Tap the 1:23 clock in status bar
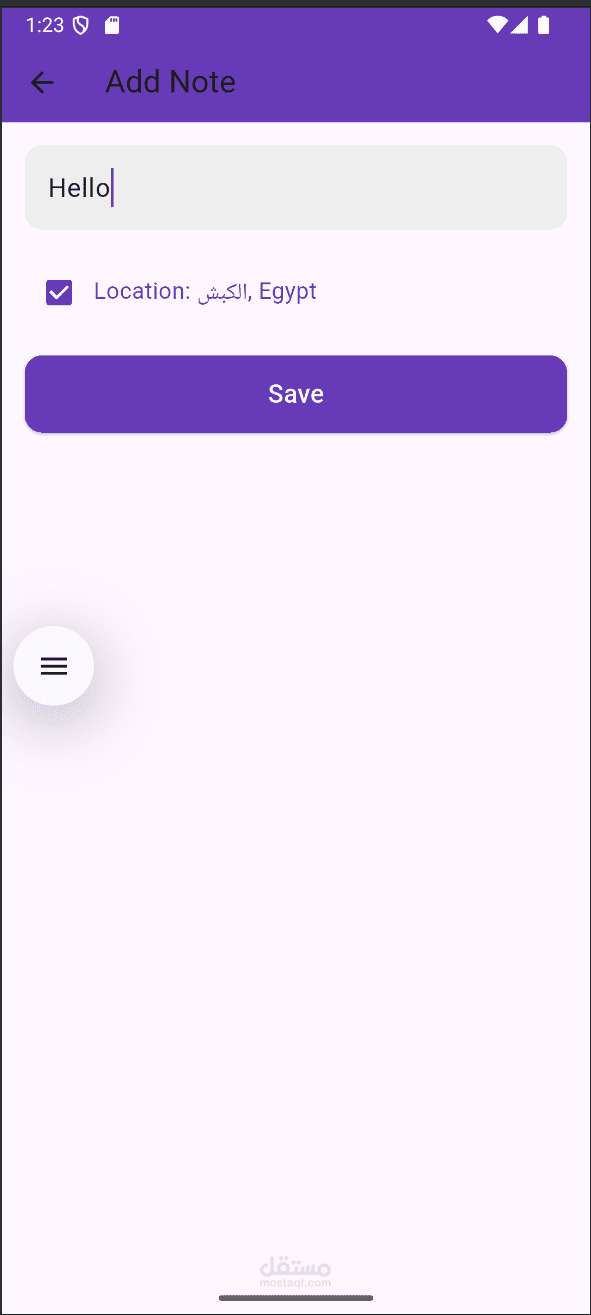The image size is (591, 1315). 45,26
